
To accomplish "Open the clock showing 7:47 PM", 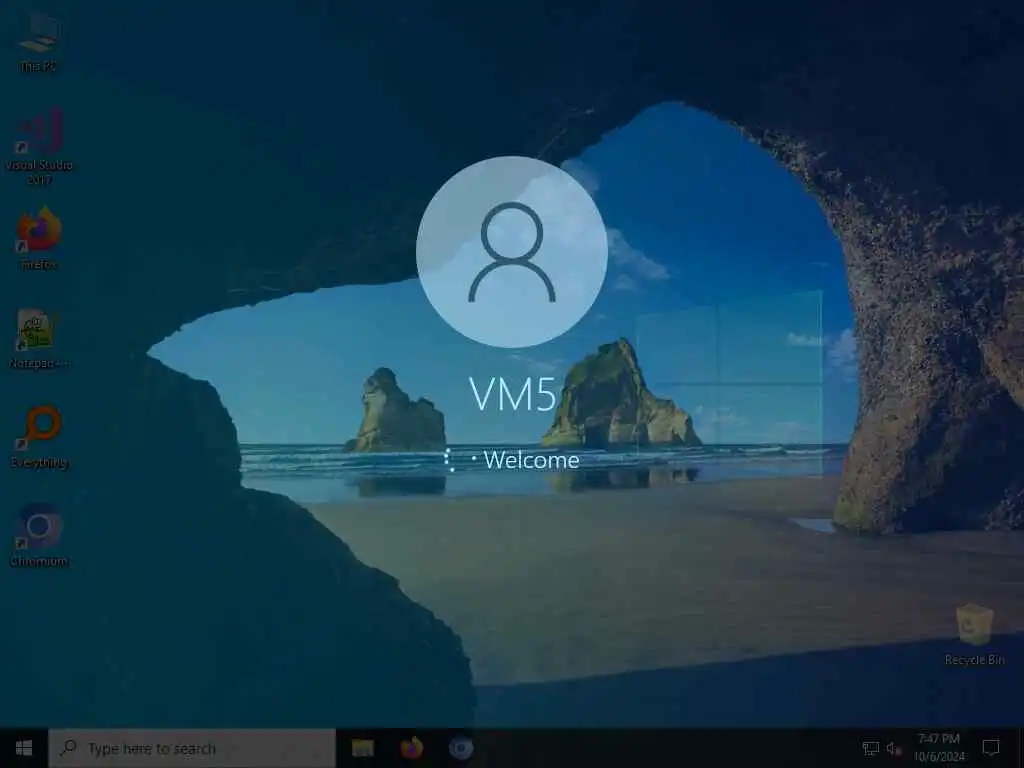I will coord(939,748).
